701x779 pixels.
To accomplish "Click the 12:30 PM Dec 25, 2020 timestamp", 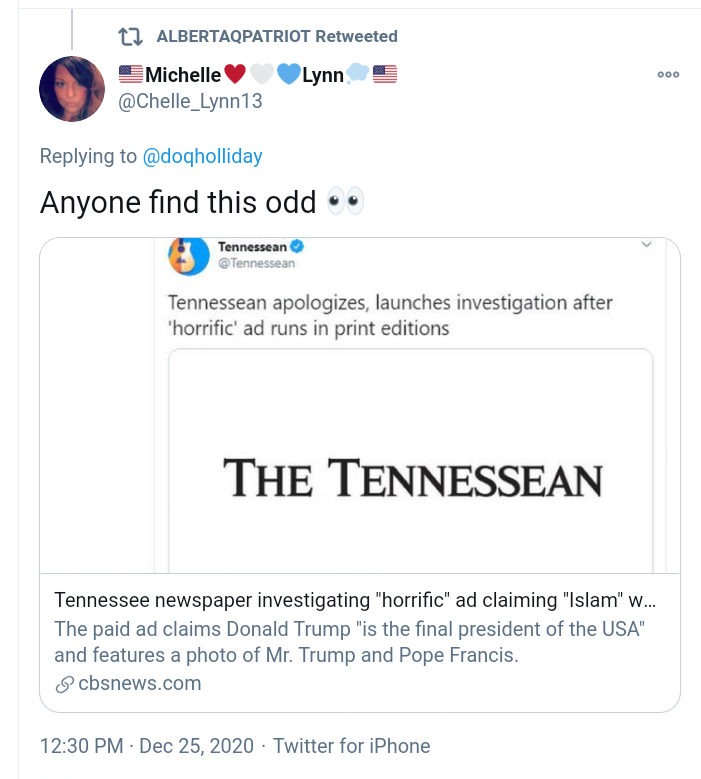I will [x=147, y=746].
